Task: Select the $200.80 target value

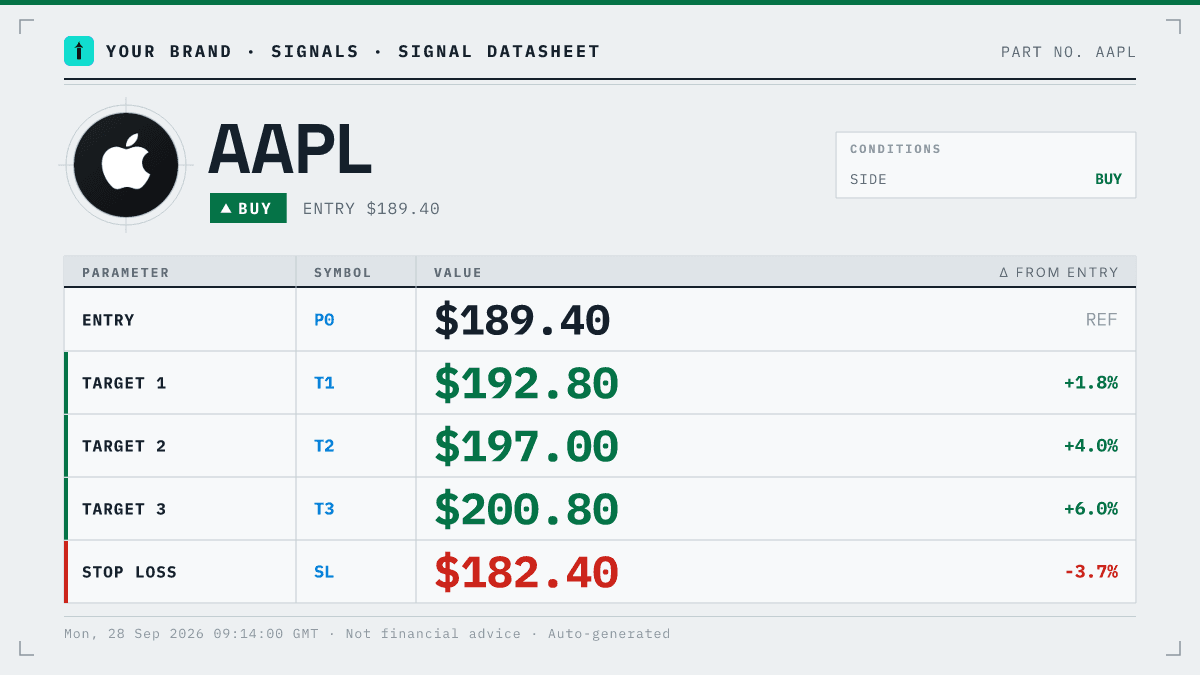Action: pyautogui.click(x=526, y=510)
